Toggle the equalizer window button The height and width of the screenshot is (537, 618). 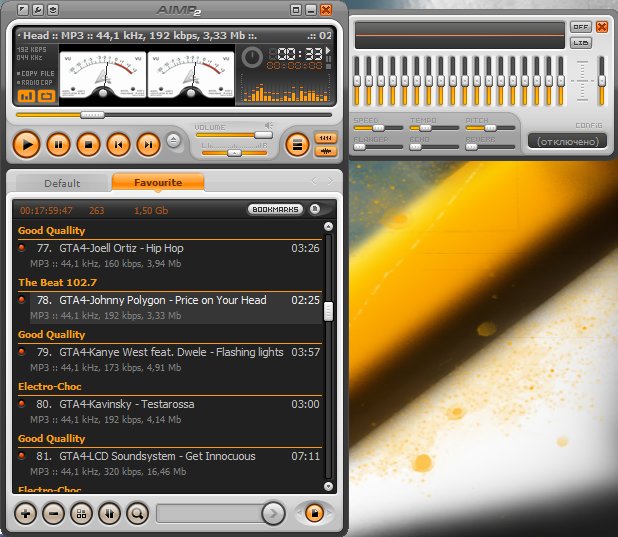click(326, 138)
